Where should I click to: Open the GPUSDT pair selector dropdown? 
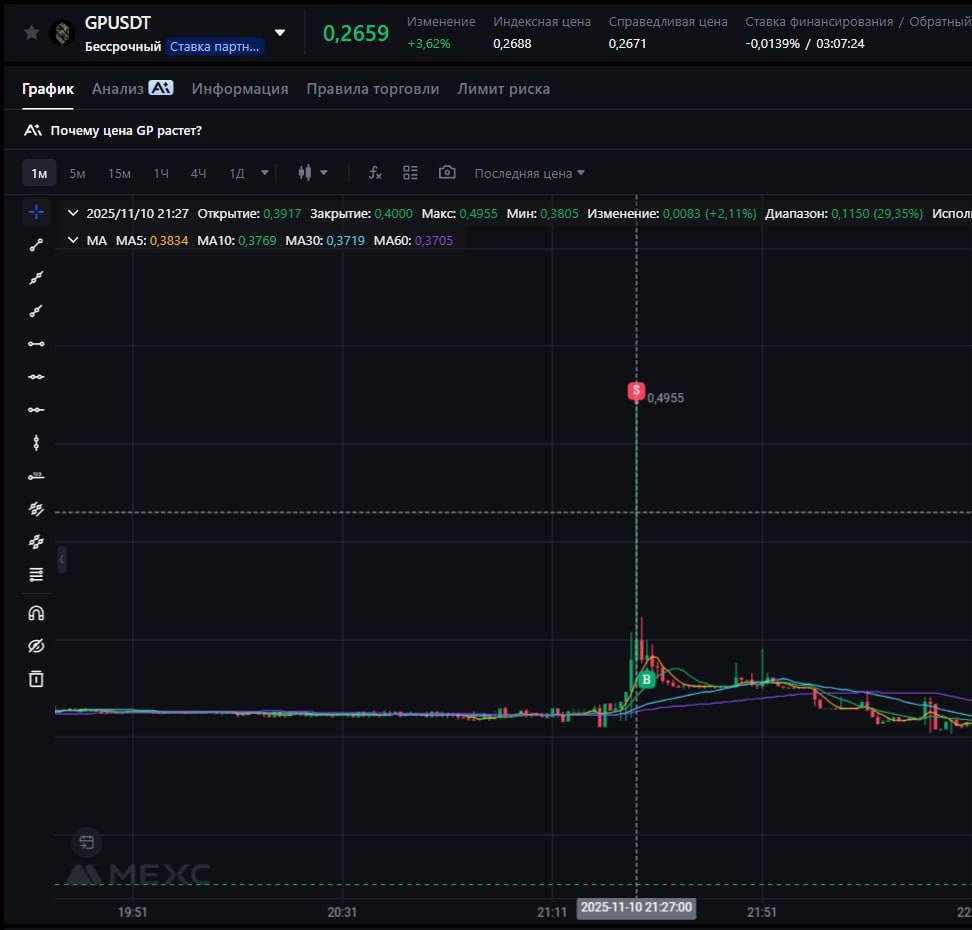pyautogui.click(x=280, y=32)
